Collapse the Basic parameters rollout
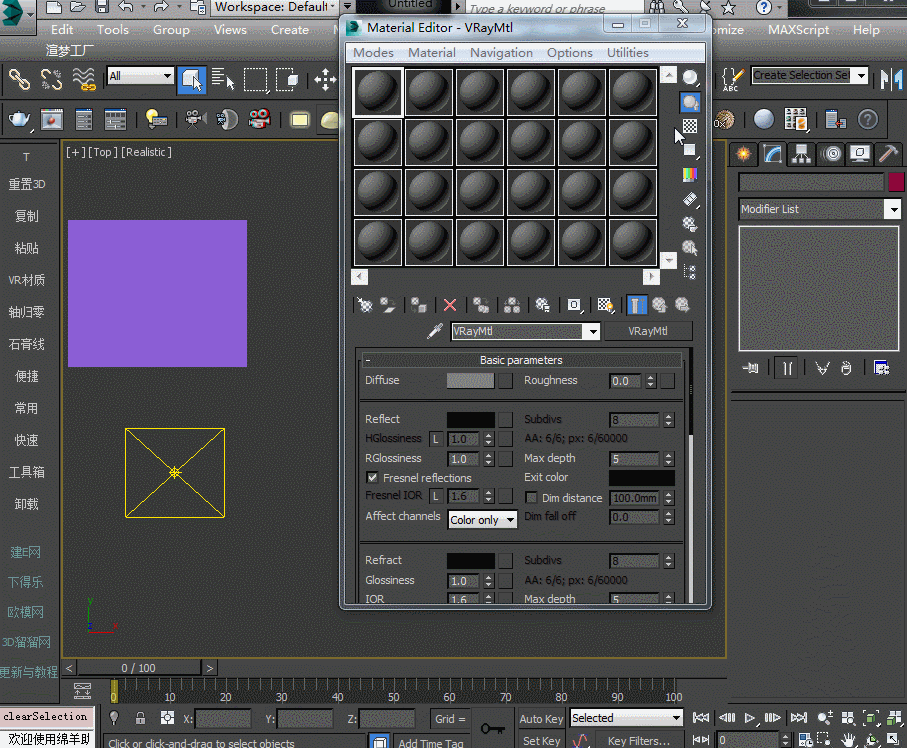The width and height of the screenshot is (907, 748). [x=520, y=360]
